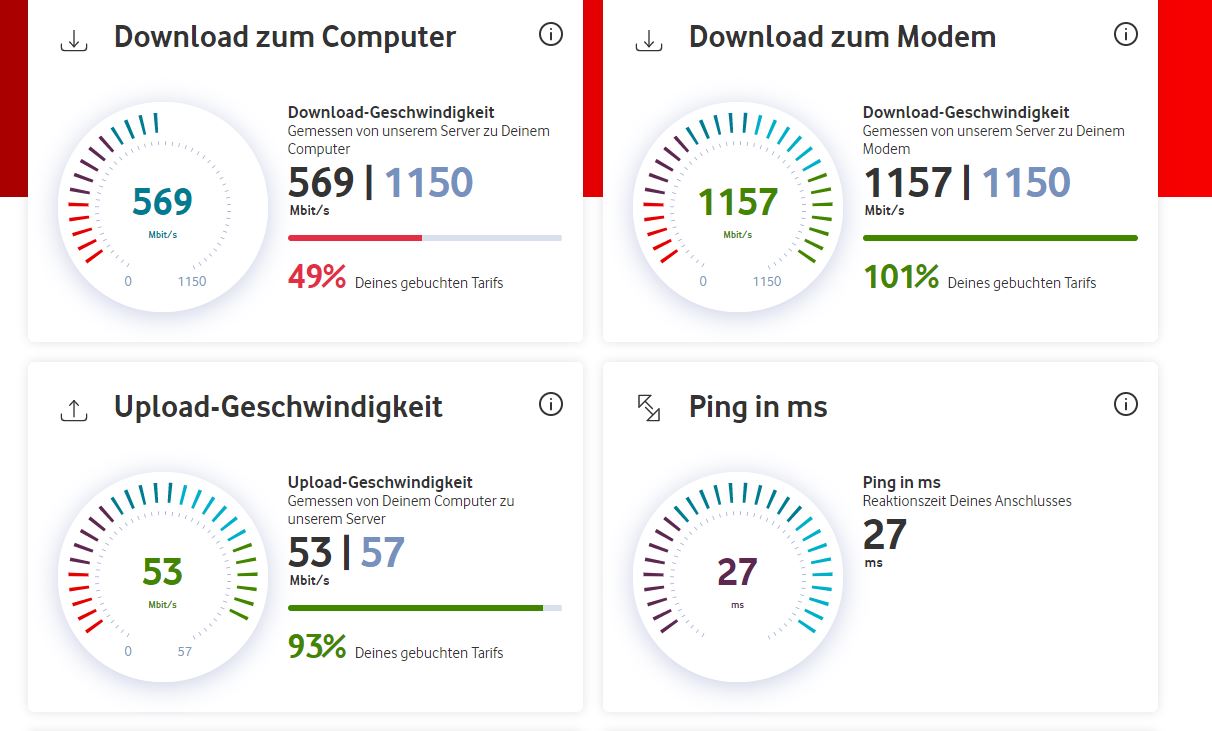Viewport: 1212px width, 731px height.
Task: Click the 1157 Mbit/s modem gauge
Action: (x=737, y=205)
